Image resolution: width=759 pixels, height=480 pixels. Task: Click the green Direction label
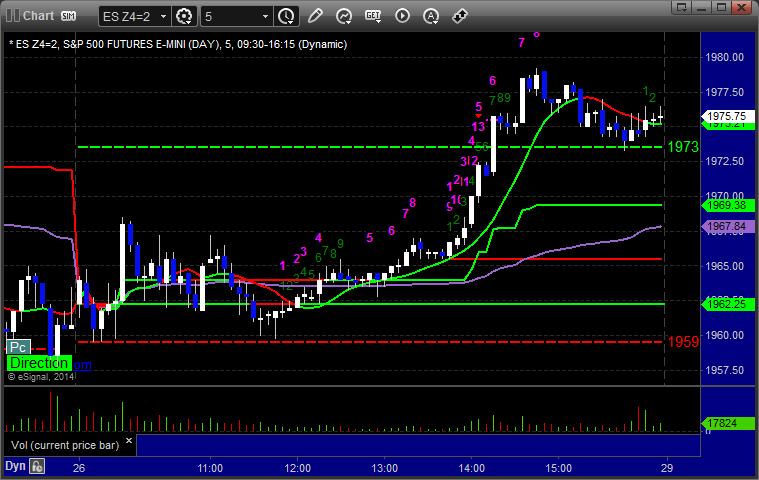pos(39,363)
